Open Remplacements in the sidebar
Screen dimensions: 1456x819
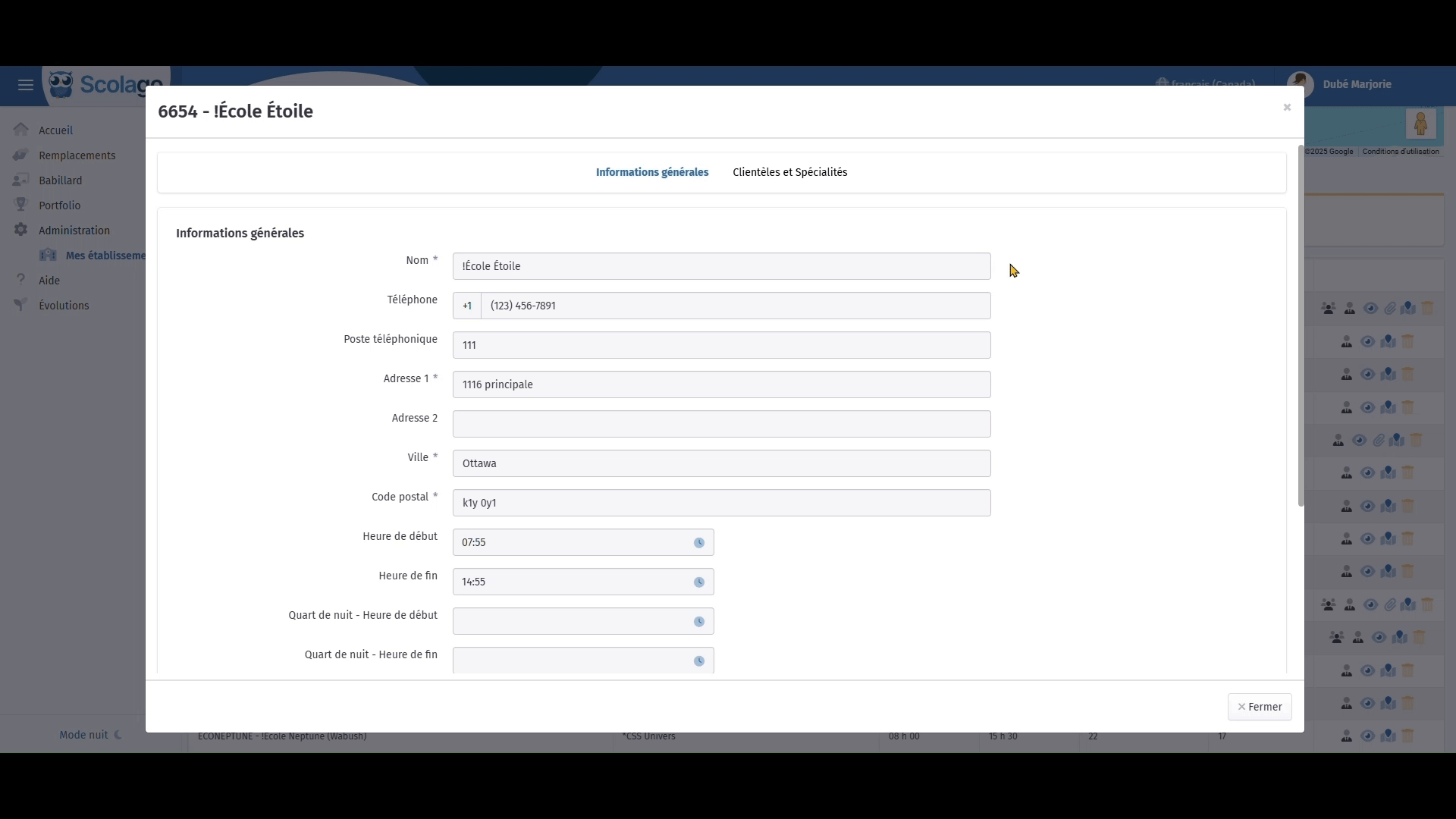pyautogui.click(x=77, y=155)
